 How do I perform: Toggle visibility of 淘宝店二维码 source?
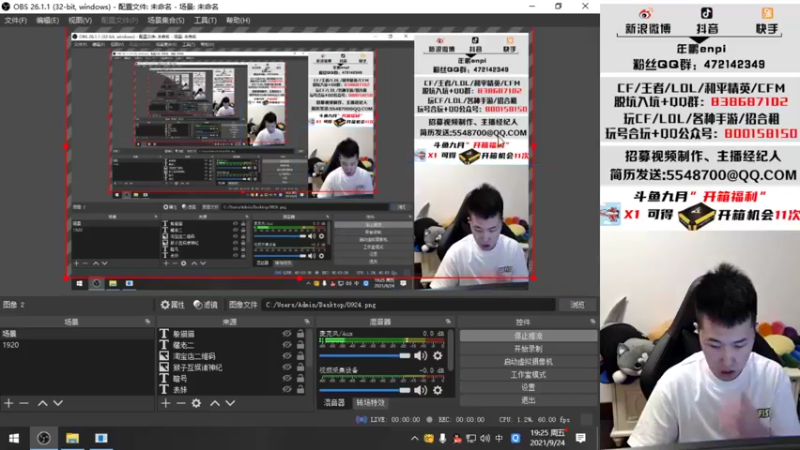point(287,356)
